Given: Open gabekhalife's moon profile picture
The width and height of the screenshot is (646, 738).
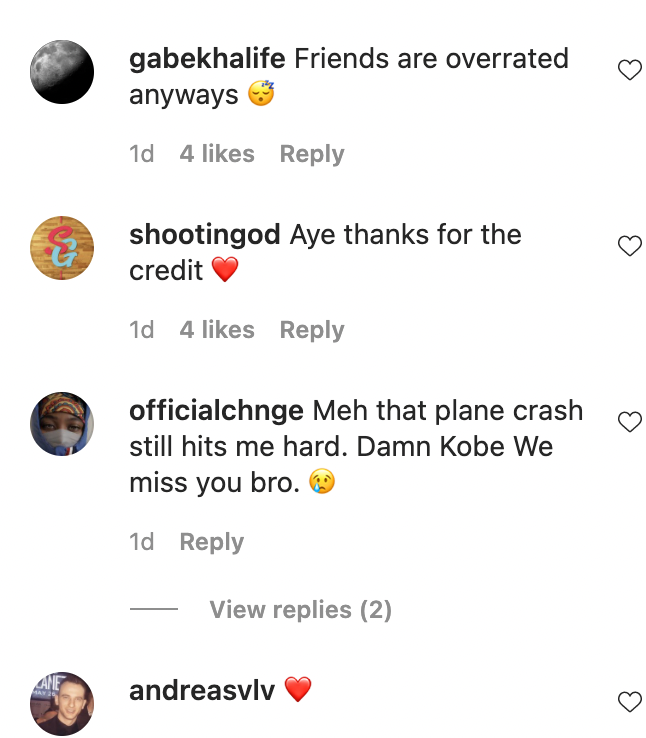Looking at the screenshot, I should pyautogui.click(x=62, y=72).
